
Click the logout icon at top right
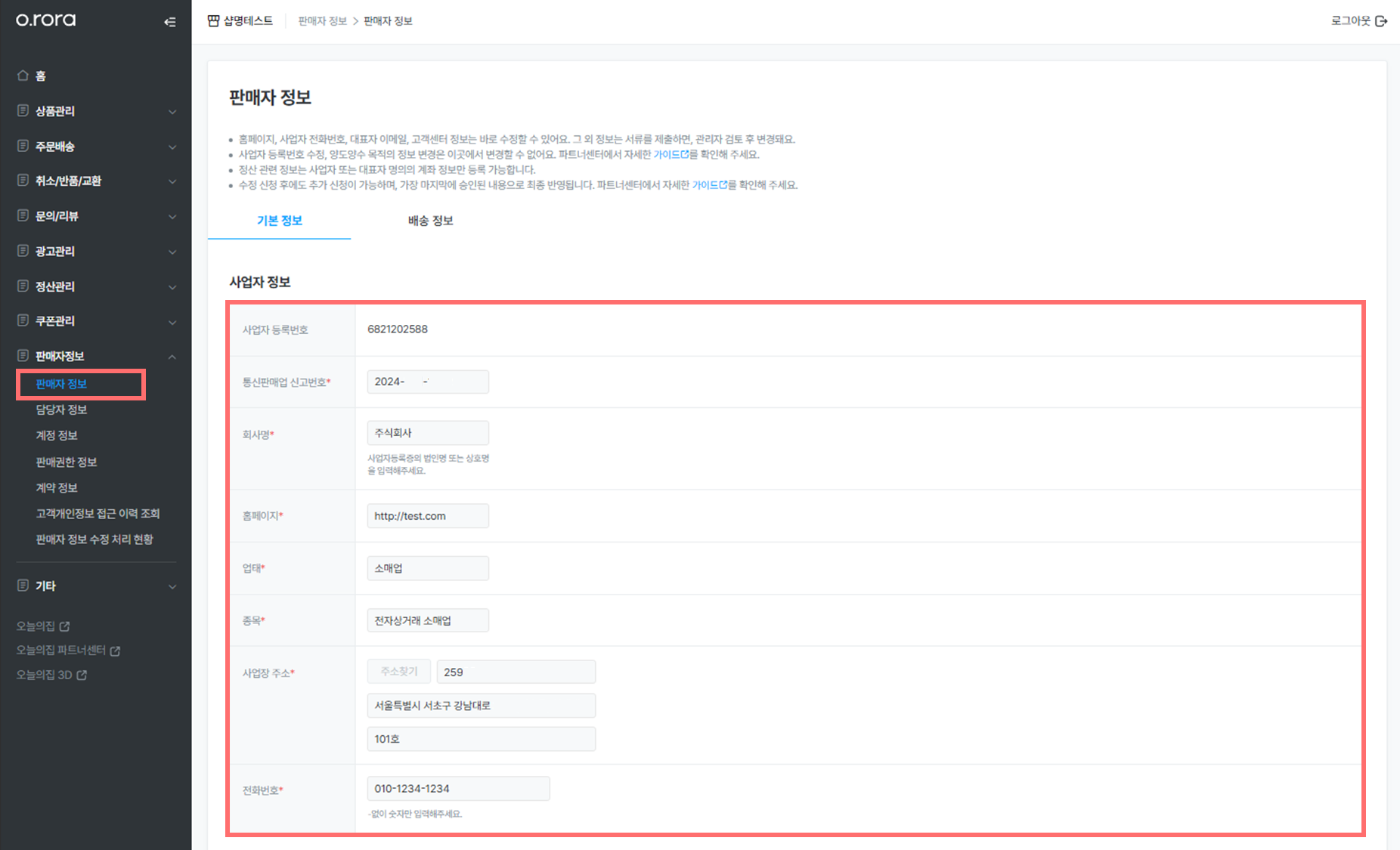[x=1381, y=21]
